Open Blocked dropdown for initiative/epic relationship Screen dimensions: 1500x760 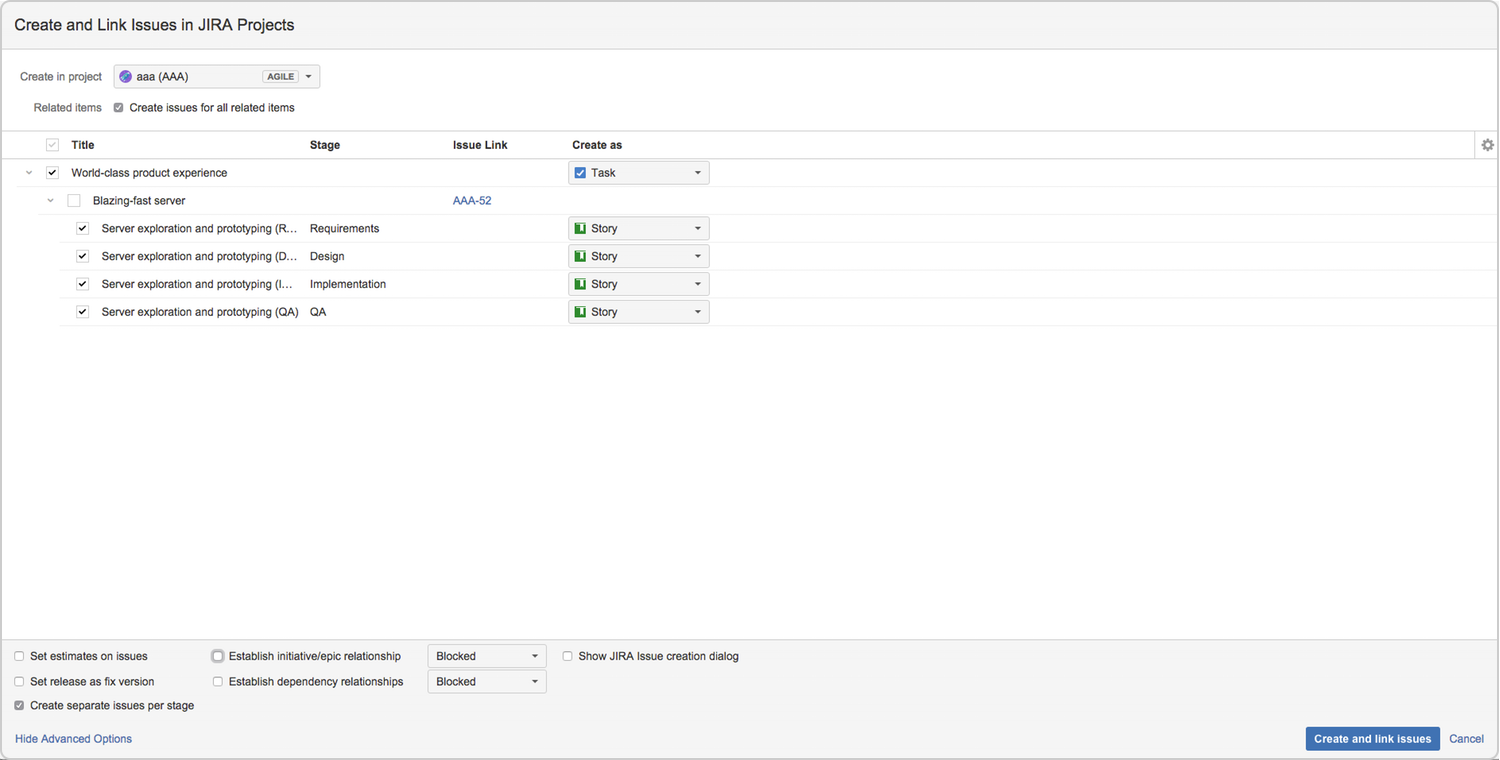(487, 657)
